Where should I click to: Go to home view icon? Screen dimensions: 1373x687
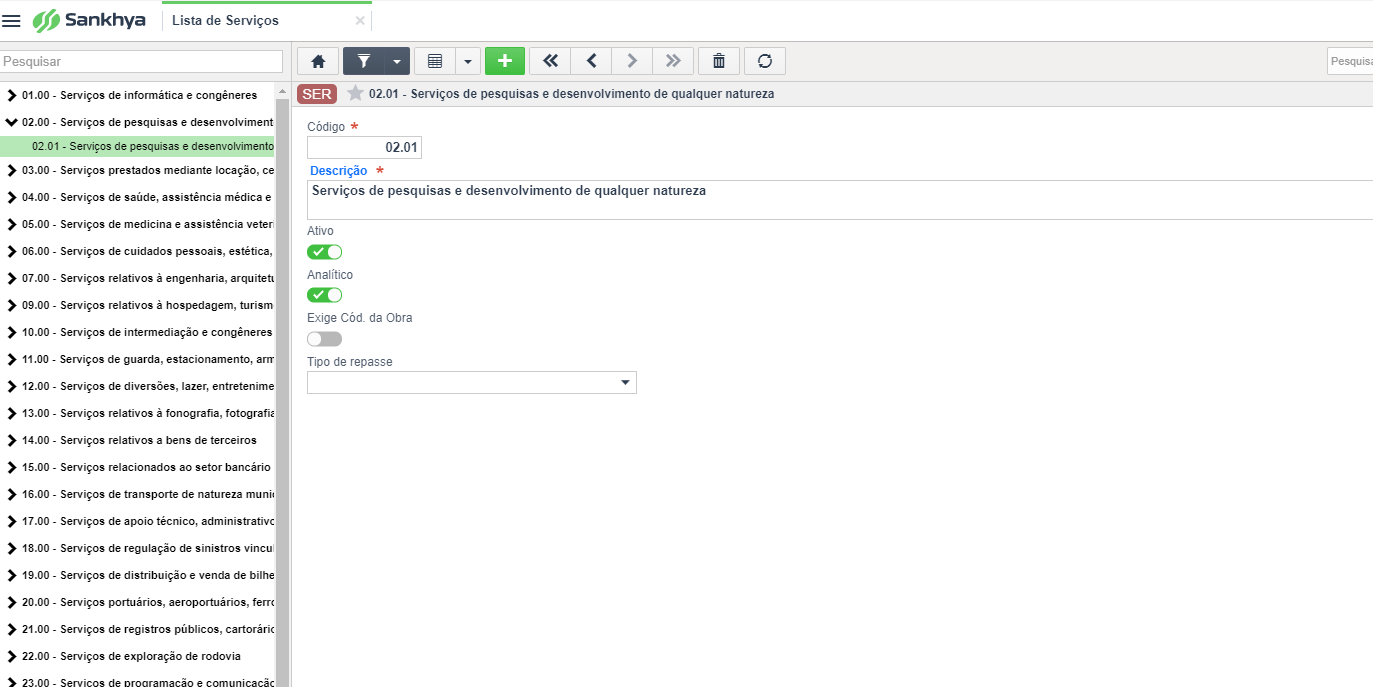(318, 61)
